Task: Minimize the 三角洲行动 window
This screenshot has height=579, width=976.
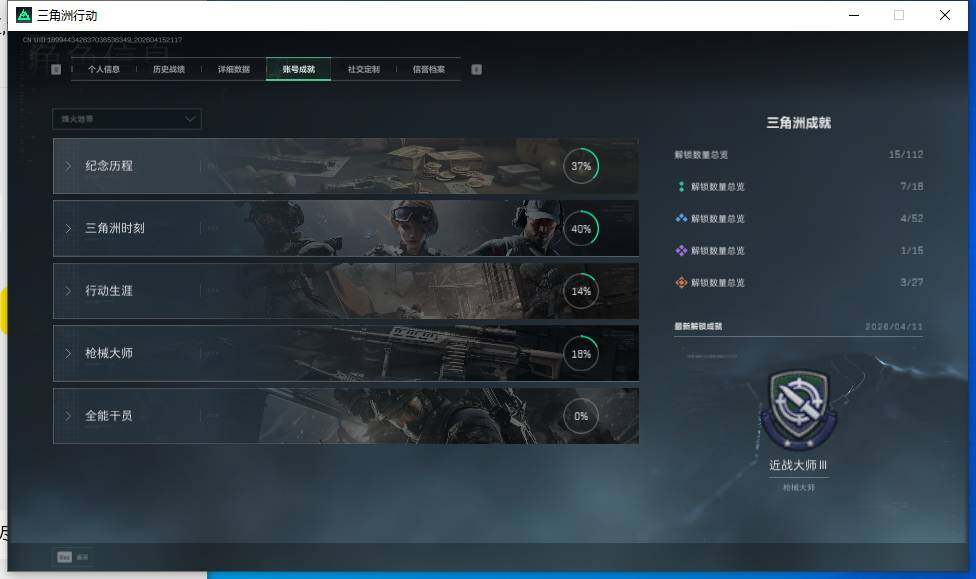Action: (x=854, y=15)
